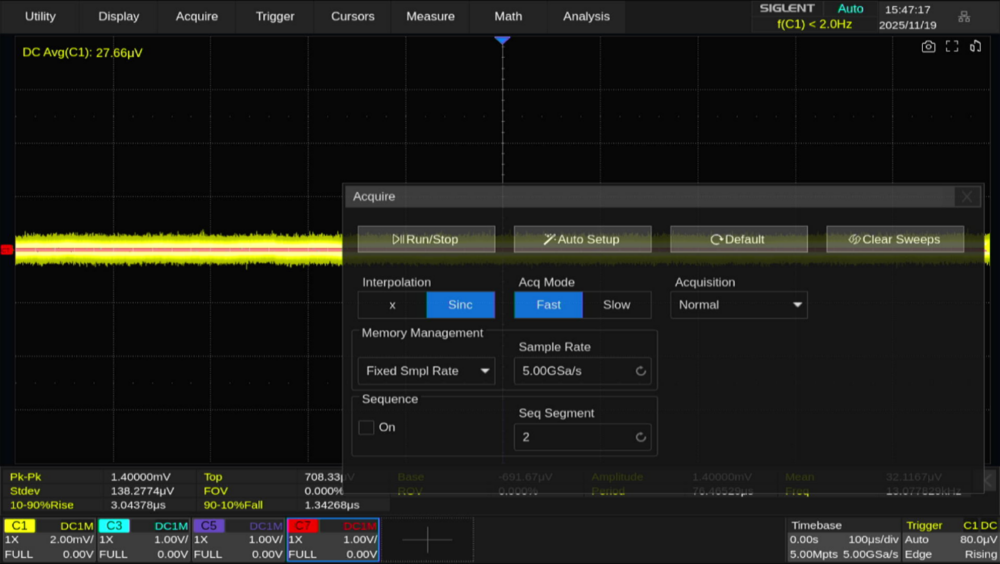The height and width of the screenshot is (564, 1000).
Task: Enable the Sequence On checkbox
Action: (x=367, y=427)
